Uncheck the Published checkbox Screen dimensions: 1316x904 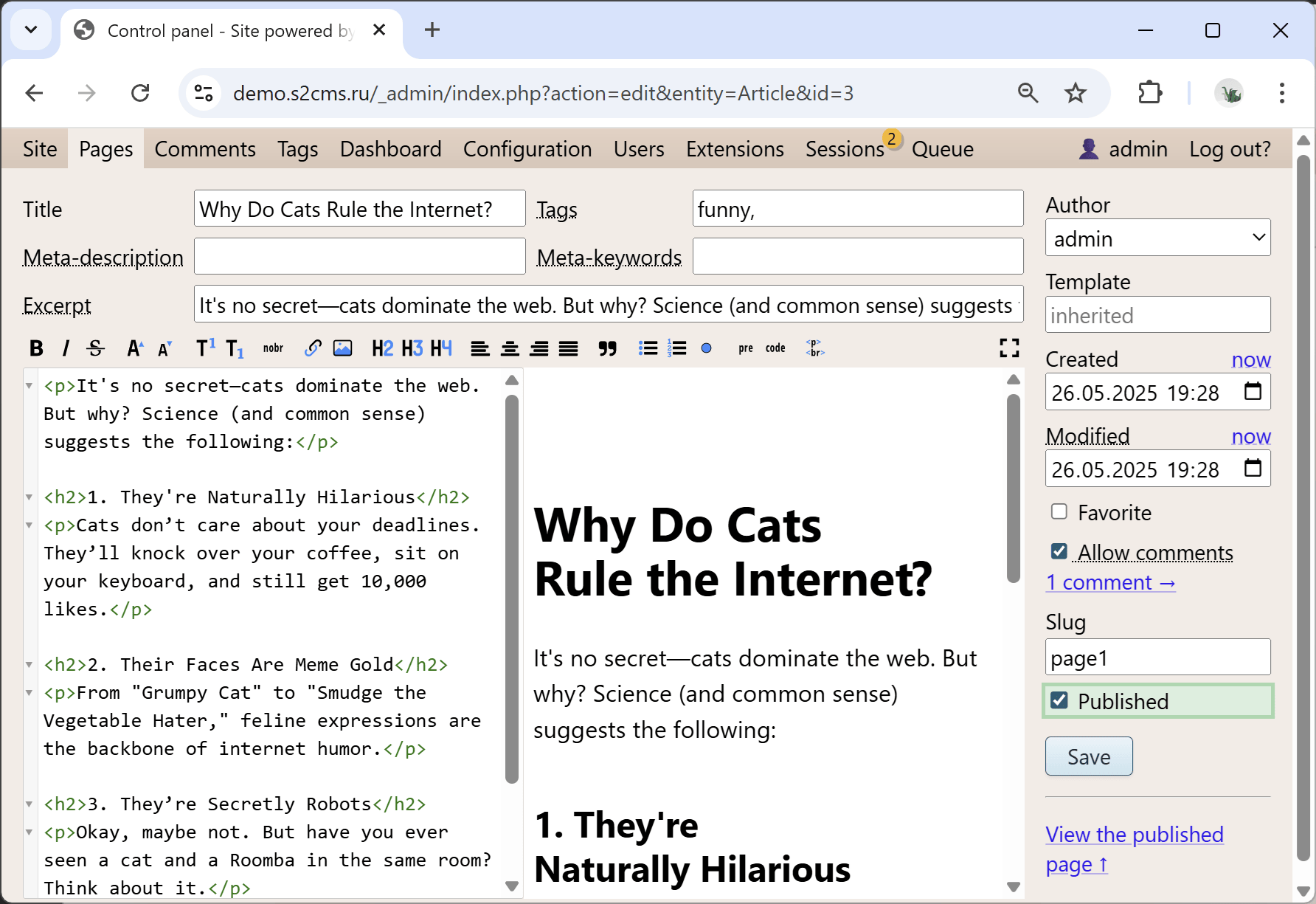point(1059,700)
